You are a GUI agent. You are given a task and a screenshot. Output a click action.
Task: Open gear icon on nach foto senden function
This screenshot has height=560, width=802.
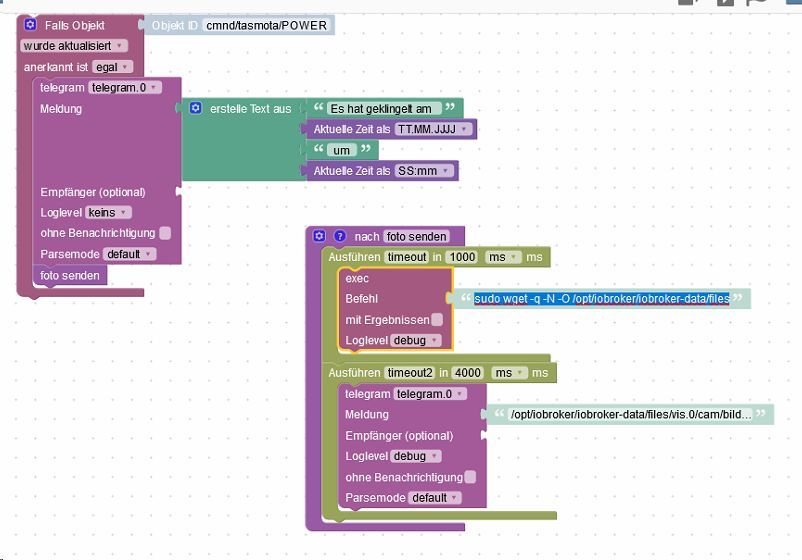(319, 236)
